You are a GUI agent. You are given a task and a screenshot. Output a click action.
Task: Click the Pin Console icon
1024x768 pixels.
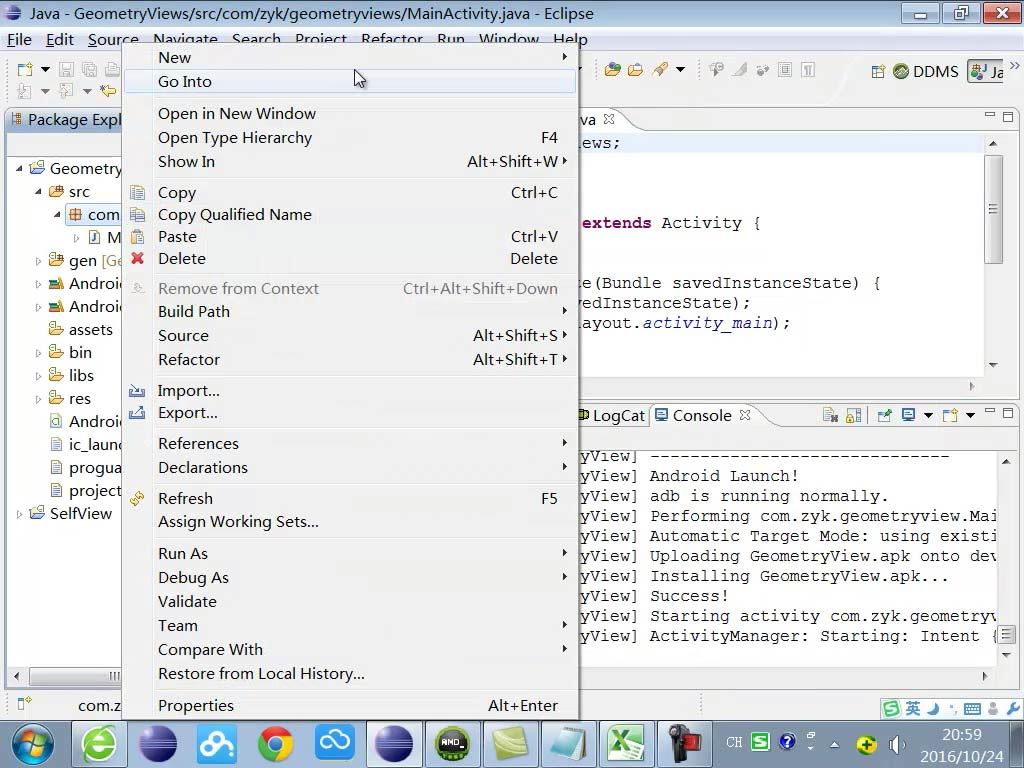(884, 416)
